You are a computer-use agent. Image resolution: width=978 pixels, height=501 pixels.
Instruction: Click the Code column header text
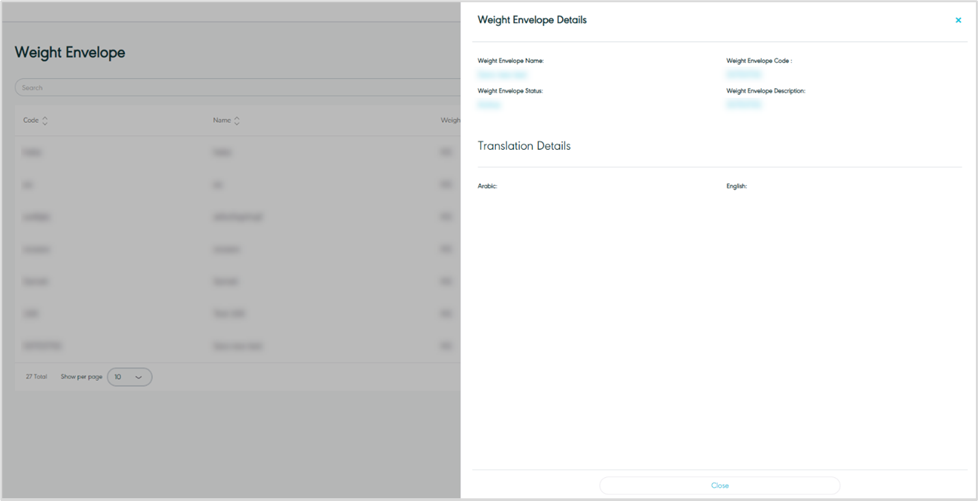click(31, 121)
